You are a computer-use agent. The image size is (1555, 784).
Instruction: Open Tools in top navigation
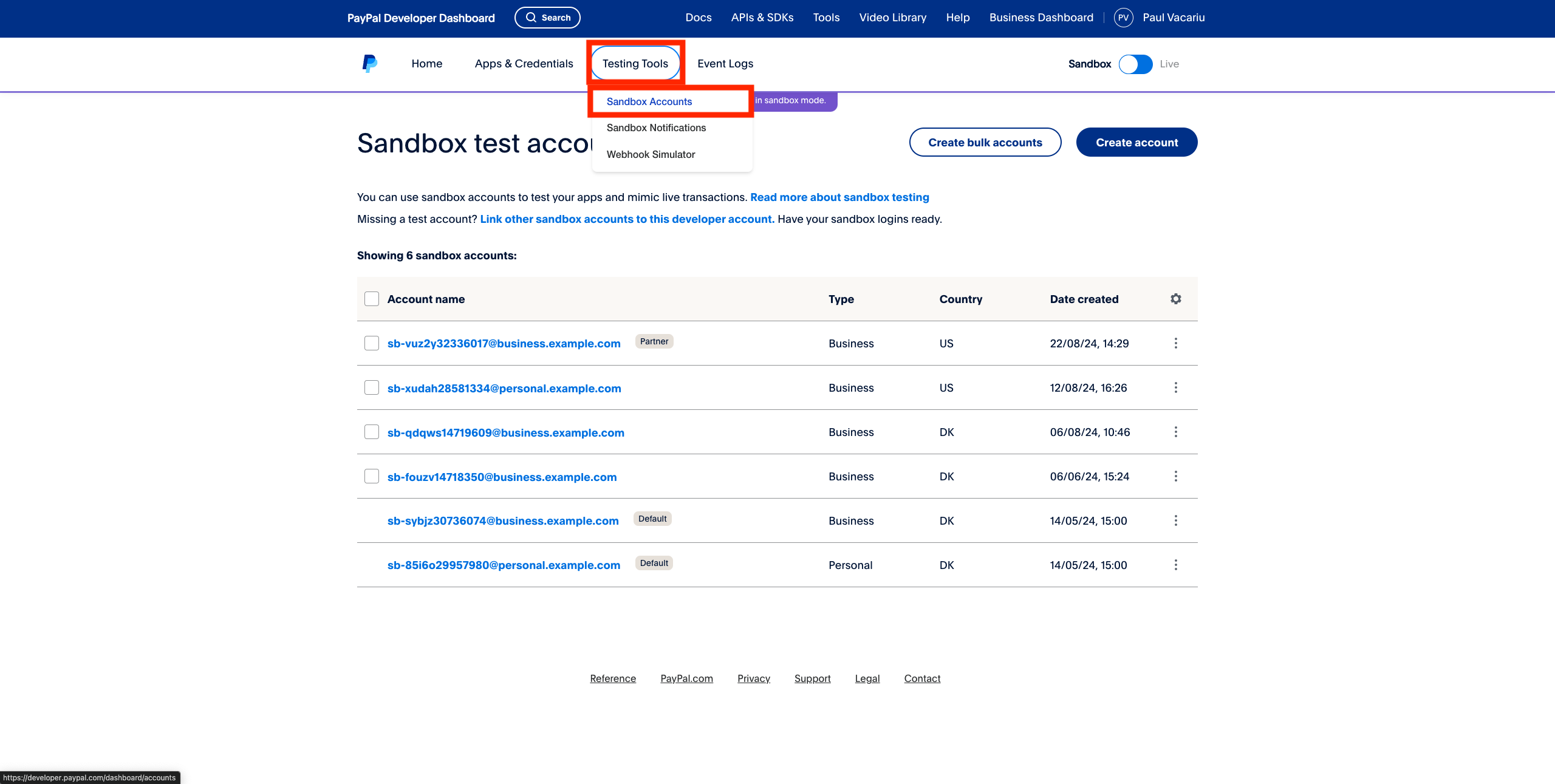826,18
